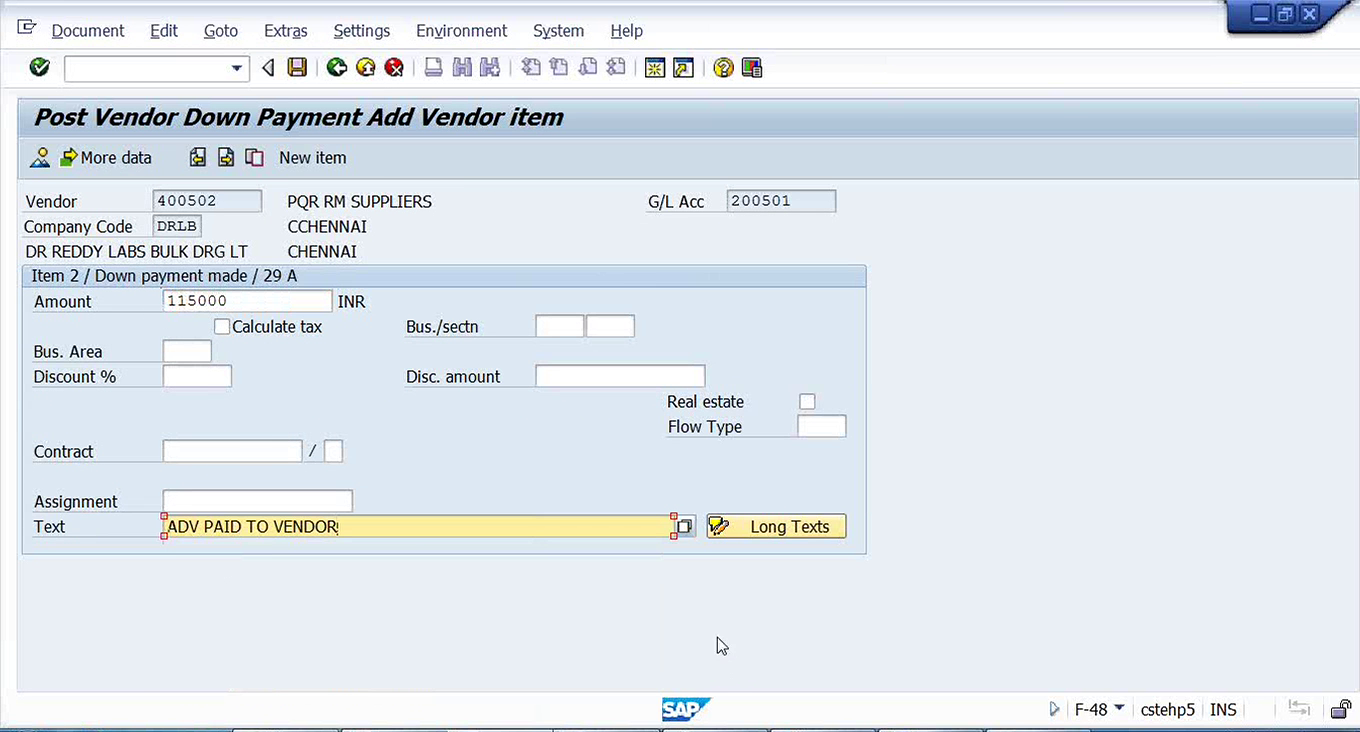Click the First Page icon
The image size is (1360, 732).
click(x=531, y=68)
